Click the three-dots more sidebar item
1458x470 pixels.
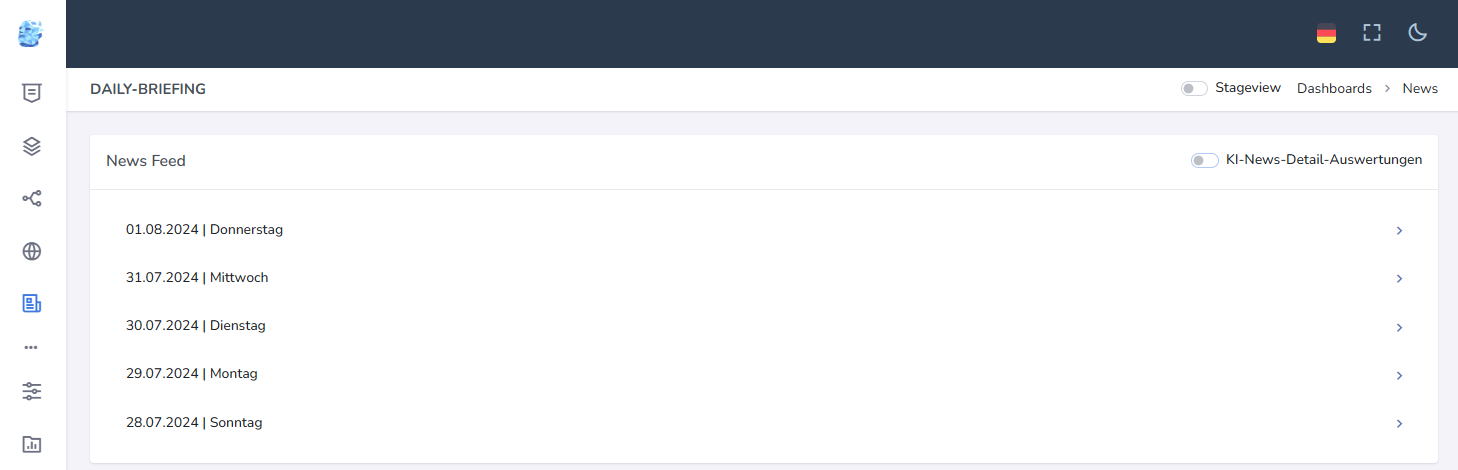pyautogui.click(x=31, y=347)
